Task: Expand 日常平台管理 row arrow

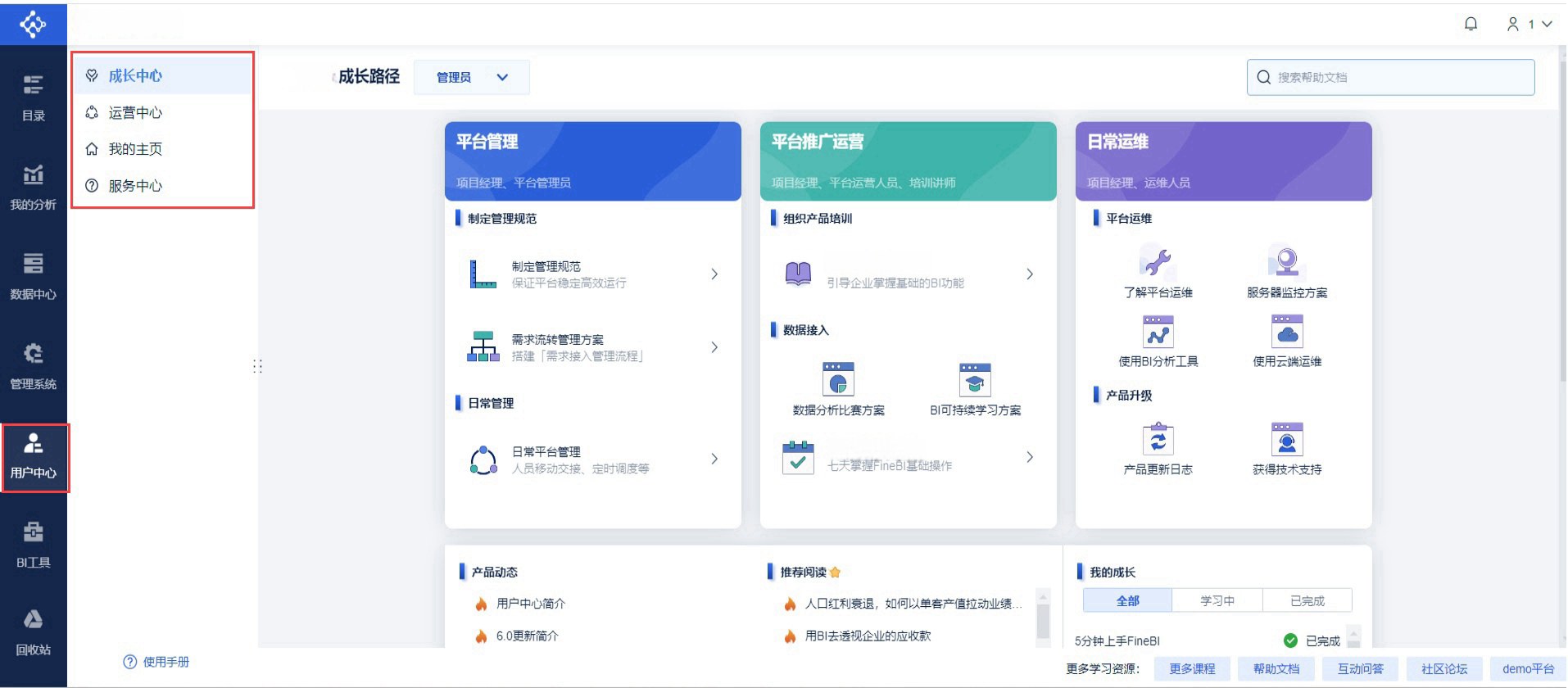Action: pyautogui.click(x=714, y=459)
